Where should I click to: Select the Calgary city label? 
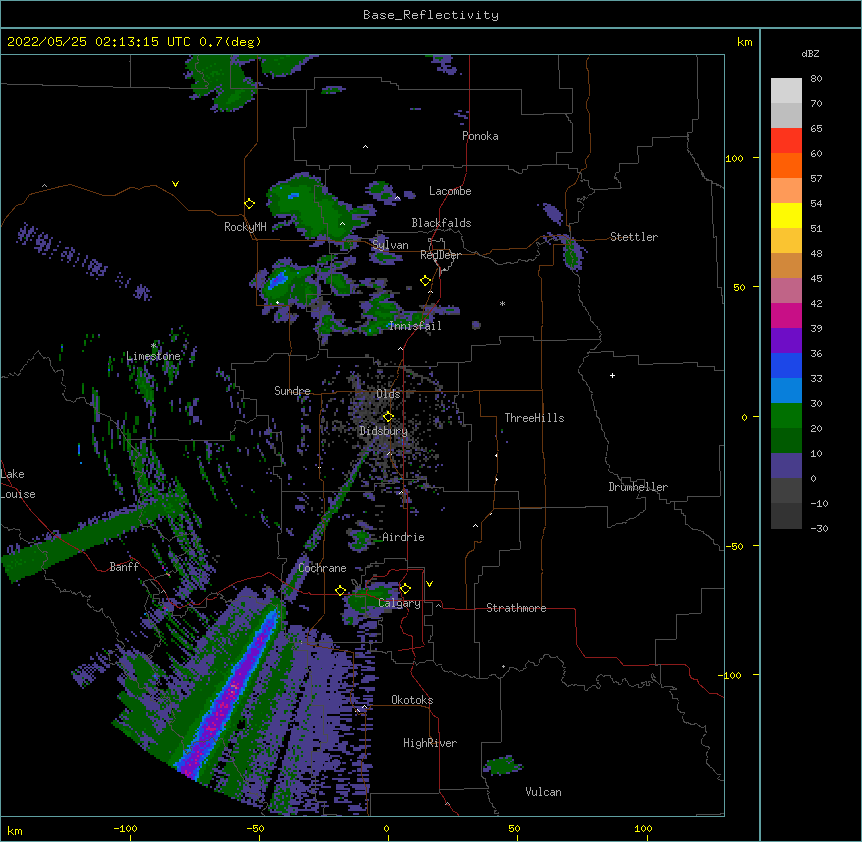click(399, 603)
